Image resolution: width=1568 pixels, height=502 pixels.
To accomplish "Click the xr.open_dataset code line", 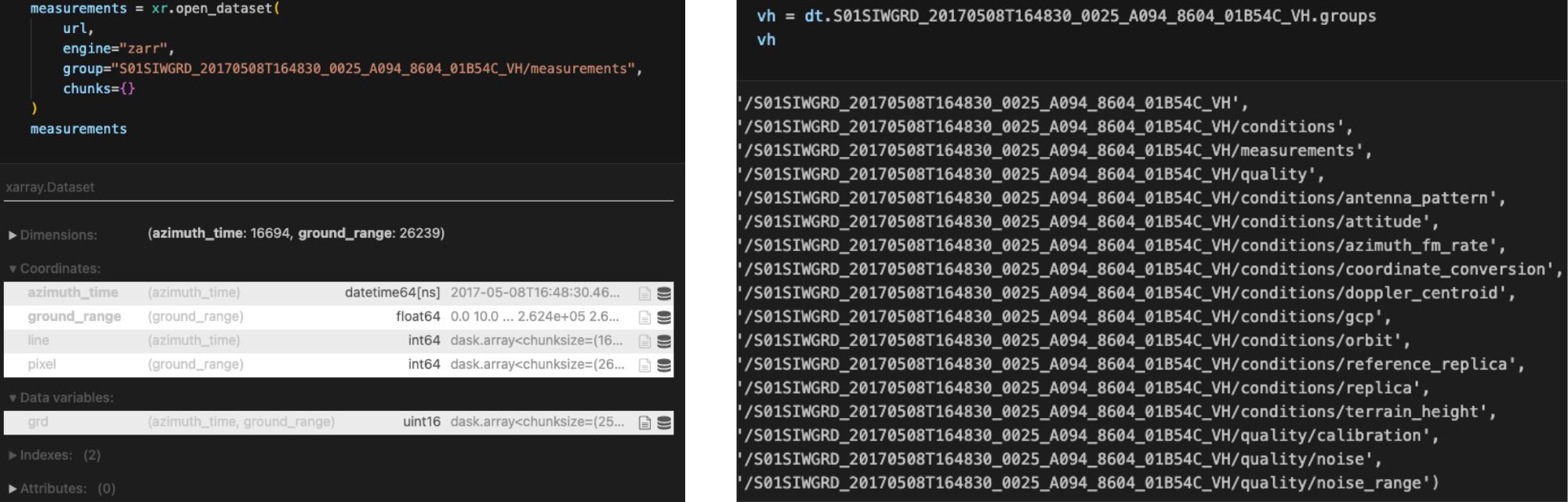I will (154, 9).
